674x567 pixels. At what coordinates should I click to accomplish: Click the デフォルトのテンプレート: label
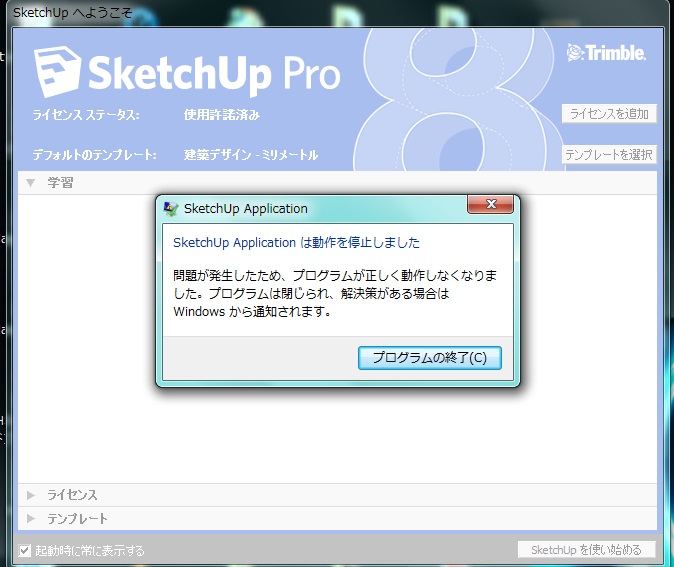coord(95,155)
